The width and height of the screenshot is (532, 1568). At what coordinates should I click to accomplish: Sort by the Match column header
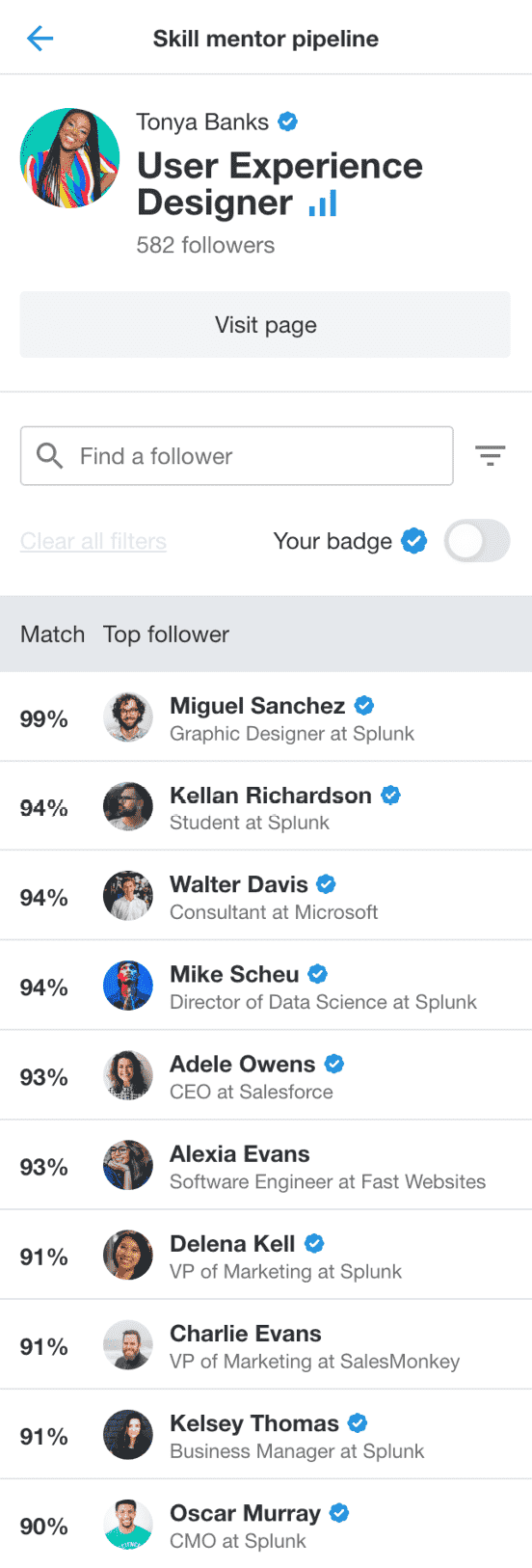pyautogui.click(x=52, y=634)
